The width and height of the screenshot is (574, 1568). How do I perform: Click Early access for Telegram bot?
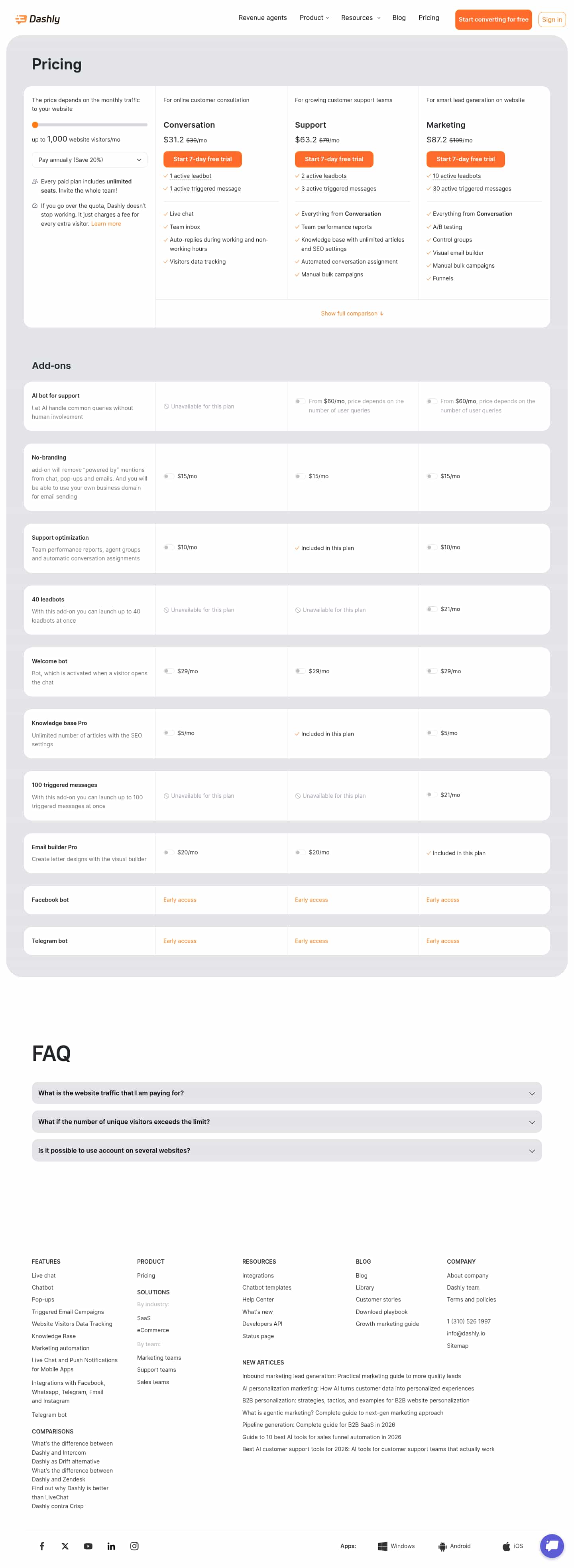click(180, 941)
